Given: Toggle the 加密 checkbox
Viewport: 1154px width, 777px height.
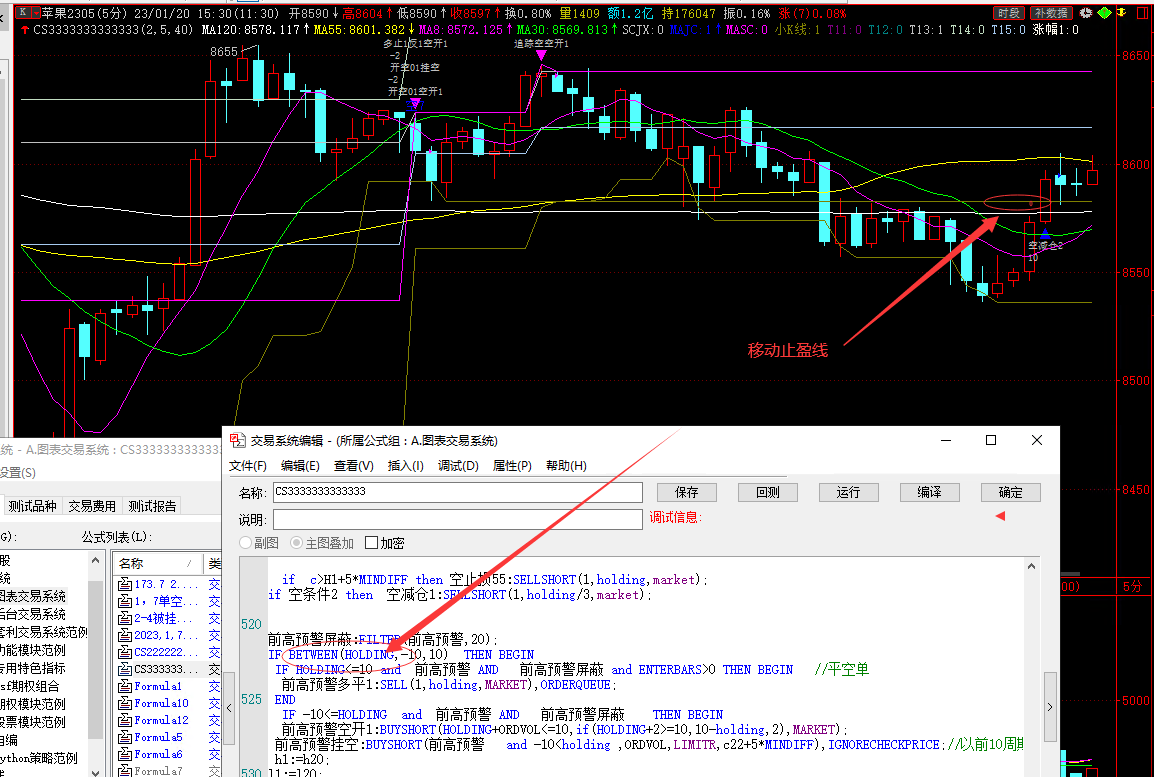Looking at the screenshot, I should pos(372,543).
